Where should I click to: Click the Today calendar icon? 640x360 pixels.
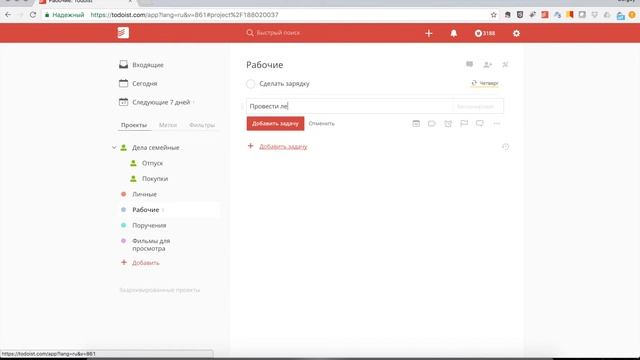point(123,83)
